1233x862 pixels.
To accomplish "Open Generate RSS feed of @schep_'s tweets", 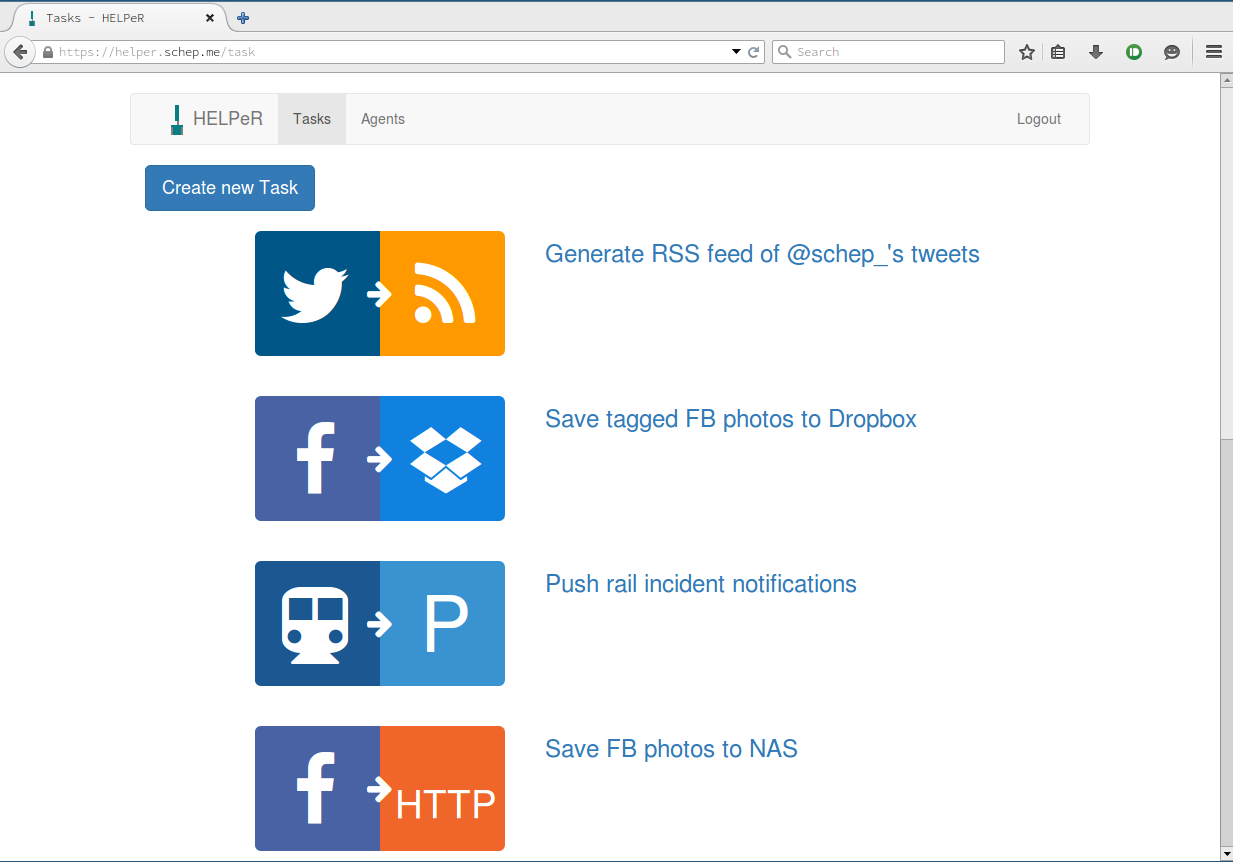I will click(762, 254).
